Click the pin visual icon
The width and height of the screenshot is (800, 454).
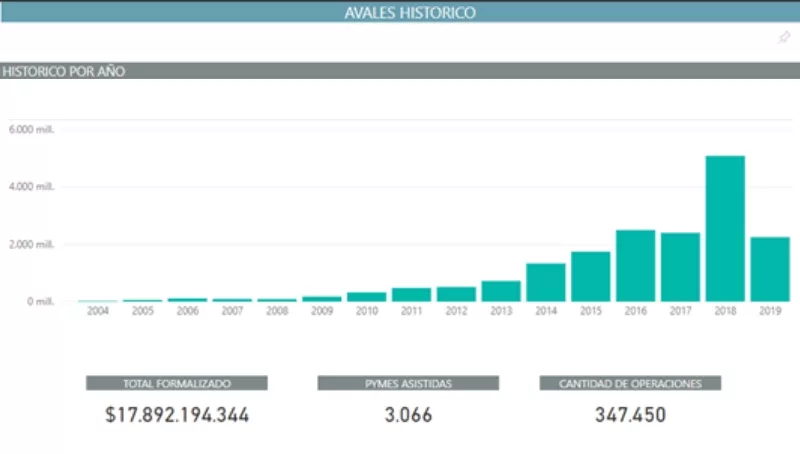(784, 38)
